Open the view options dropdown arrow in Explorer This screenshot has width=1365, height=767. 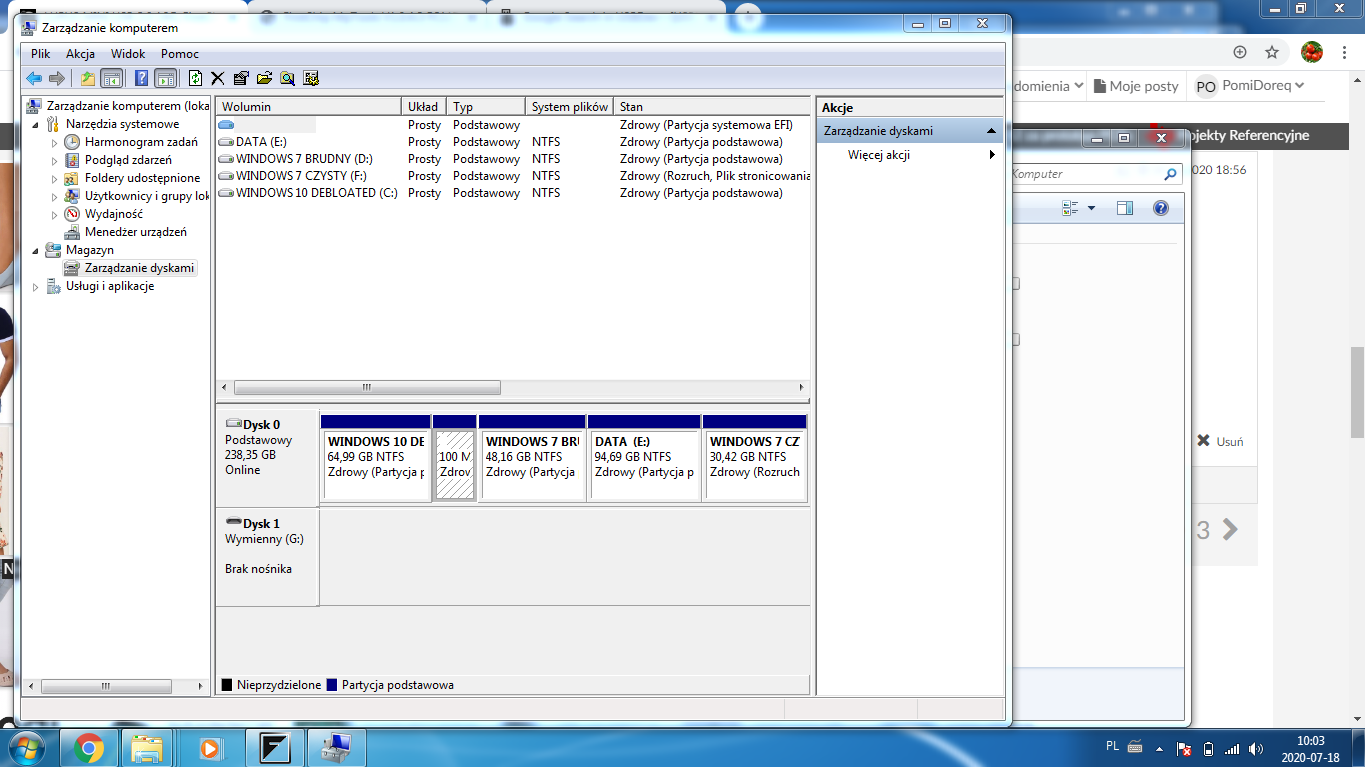coord(1091,208)
